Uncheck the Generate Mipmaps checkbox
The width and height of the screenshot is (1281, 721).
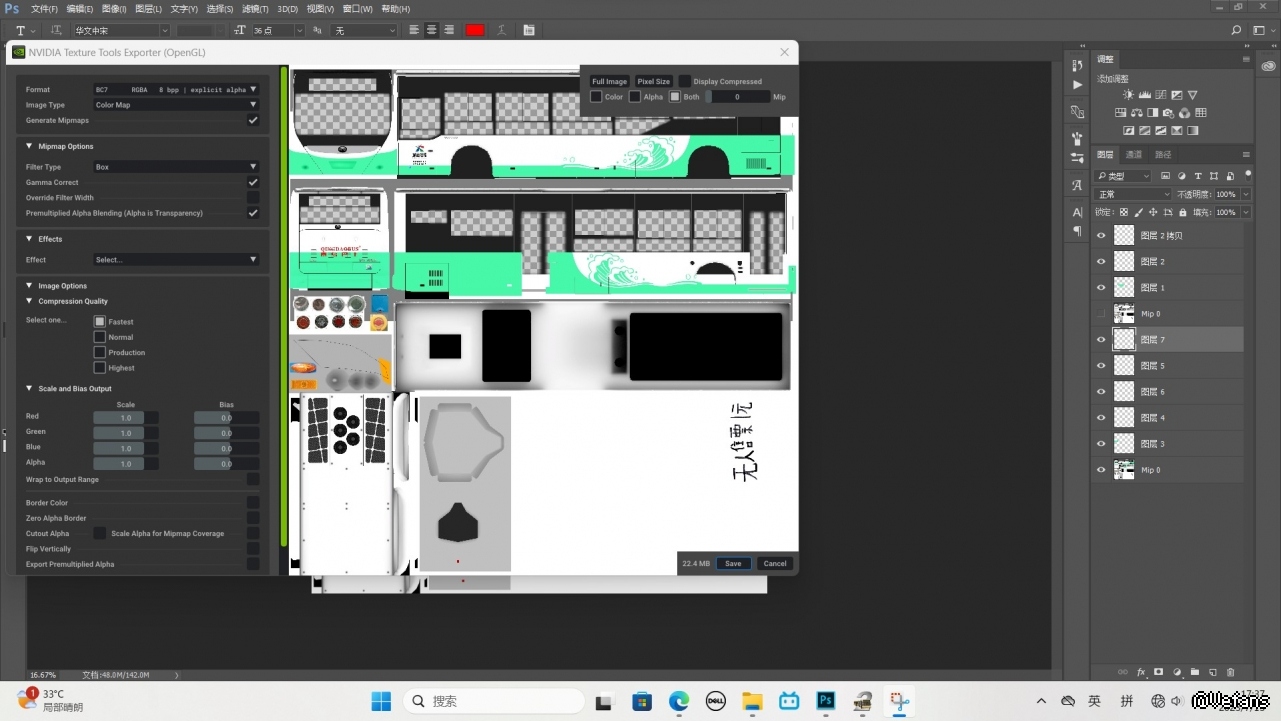click(253, 120)
